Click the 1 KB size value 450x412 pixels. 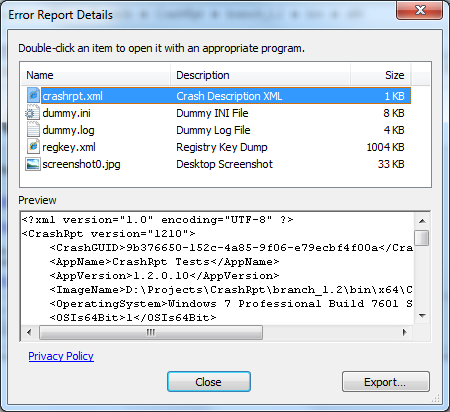[394, 96]
